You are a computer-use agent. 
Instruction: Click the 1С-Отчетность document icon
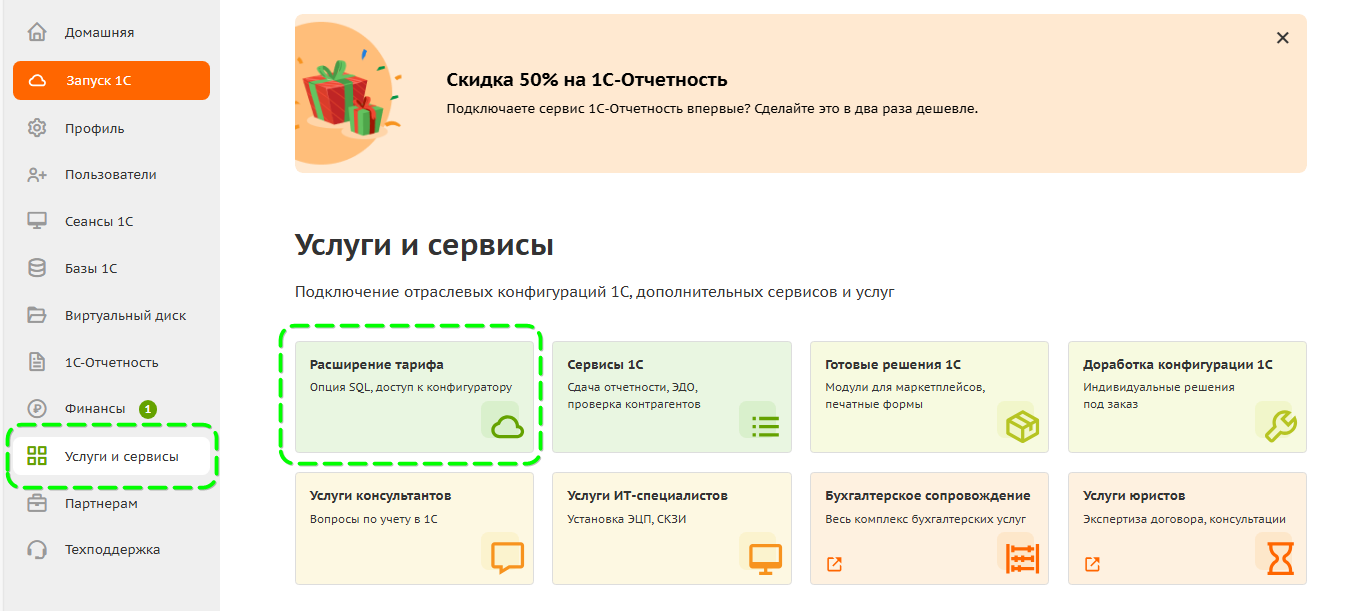click(37, 362)
